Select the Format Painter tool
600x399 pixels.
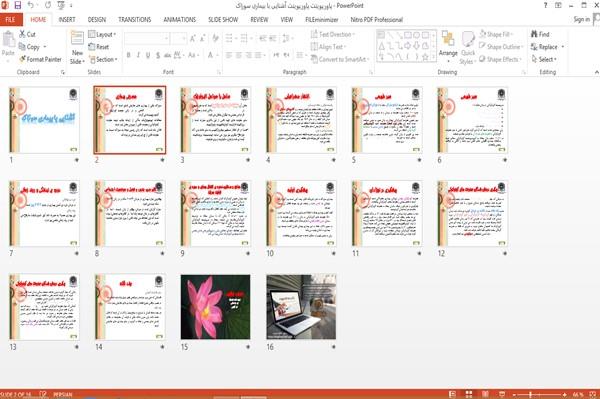point(40,59)
